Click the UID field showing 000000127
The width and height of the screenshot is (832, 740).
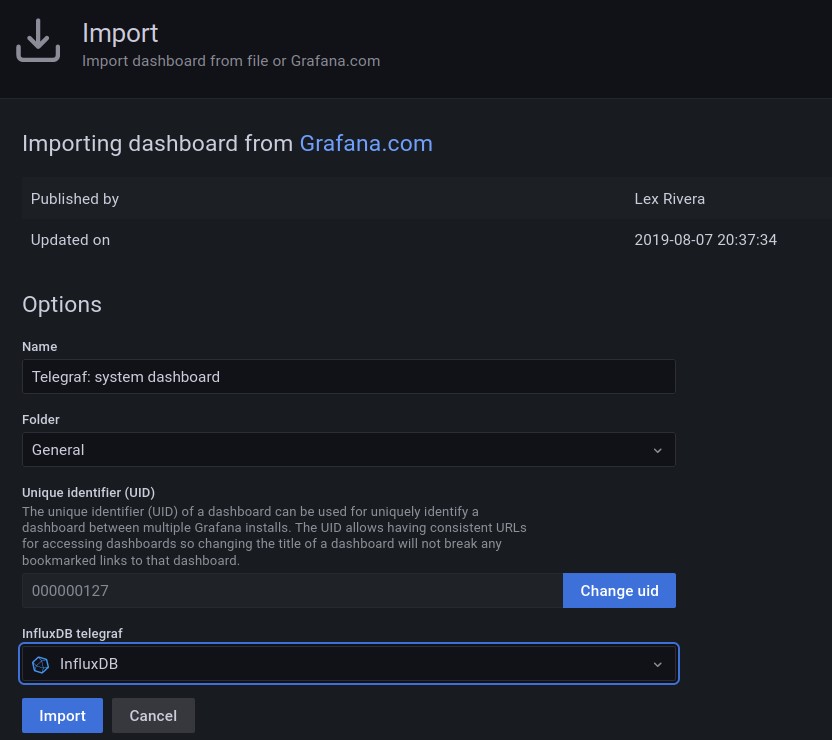(292, 591)
